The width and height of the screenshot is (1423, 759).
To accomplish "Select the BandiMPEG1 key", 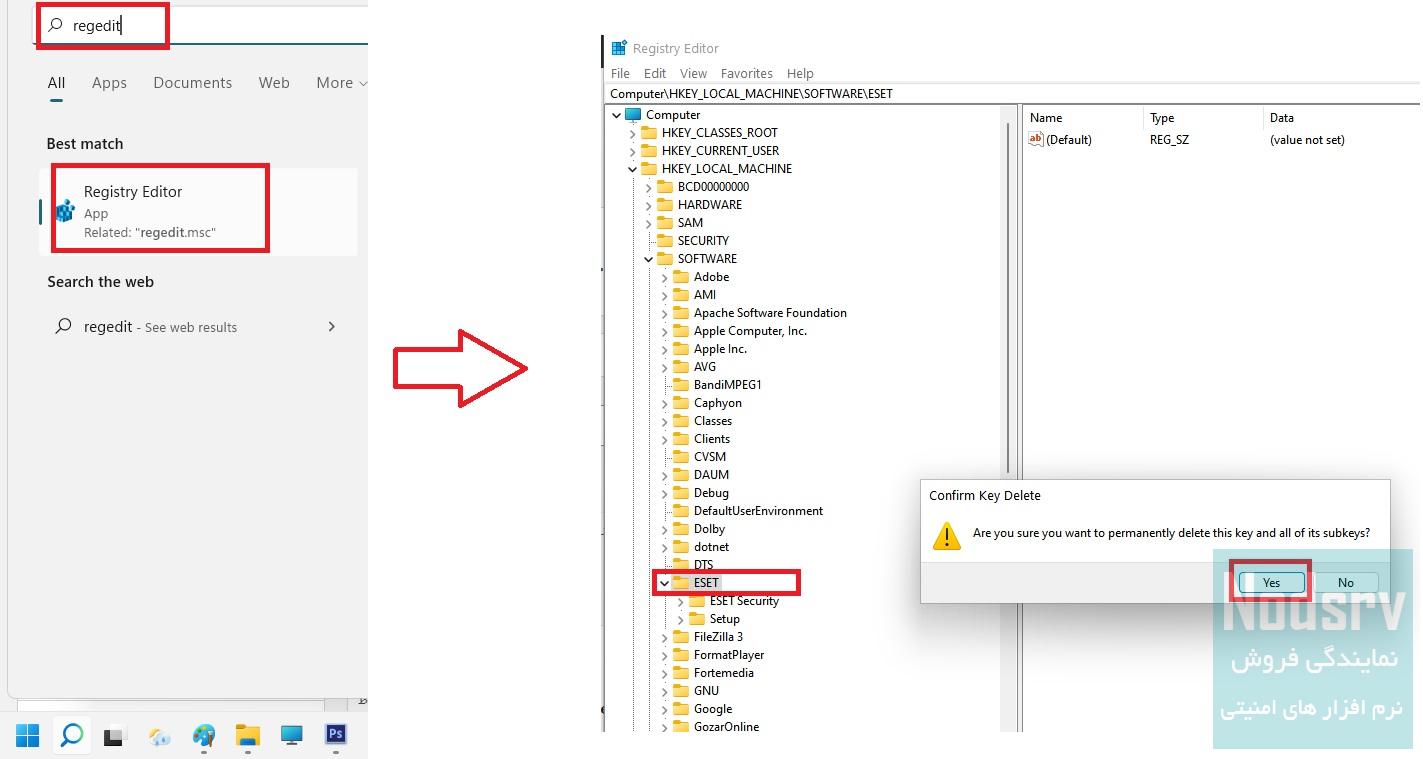I will (728, 385).
